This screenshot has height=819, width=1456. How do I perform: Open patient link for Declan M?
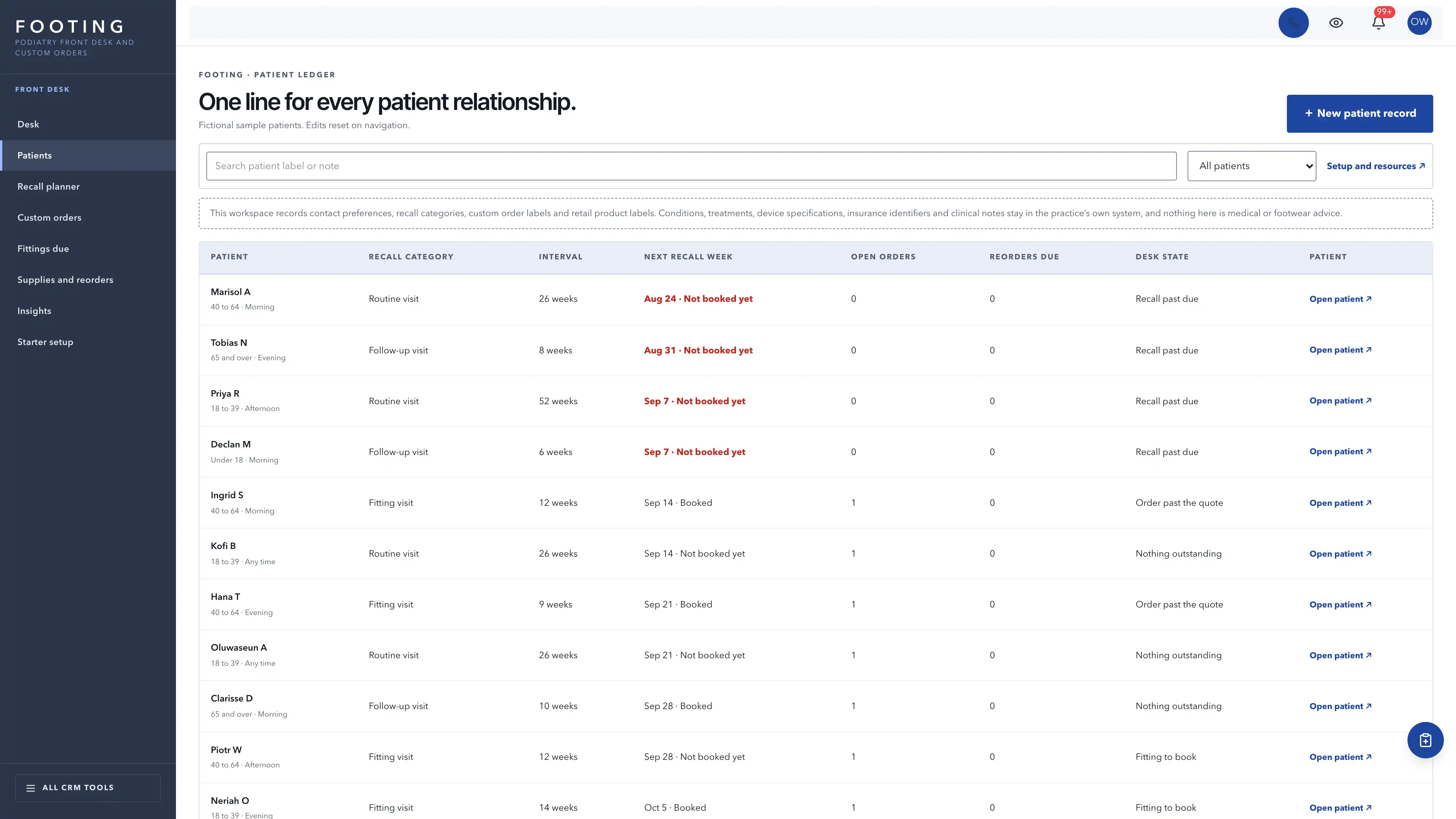[x=1340, y=452]
